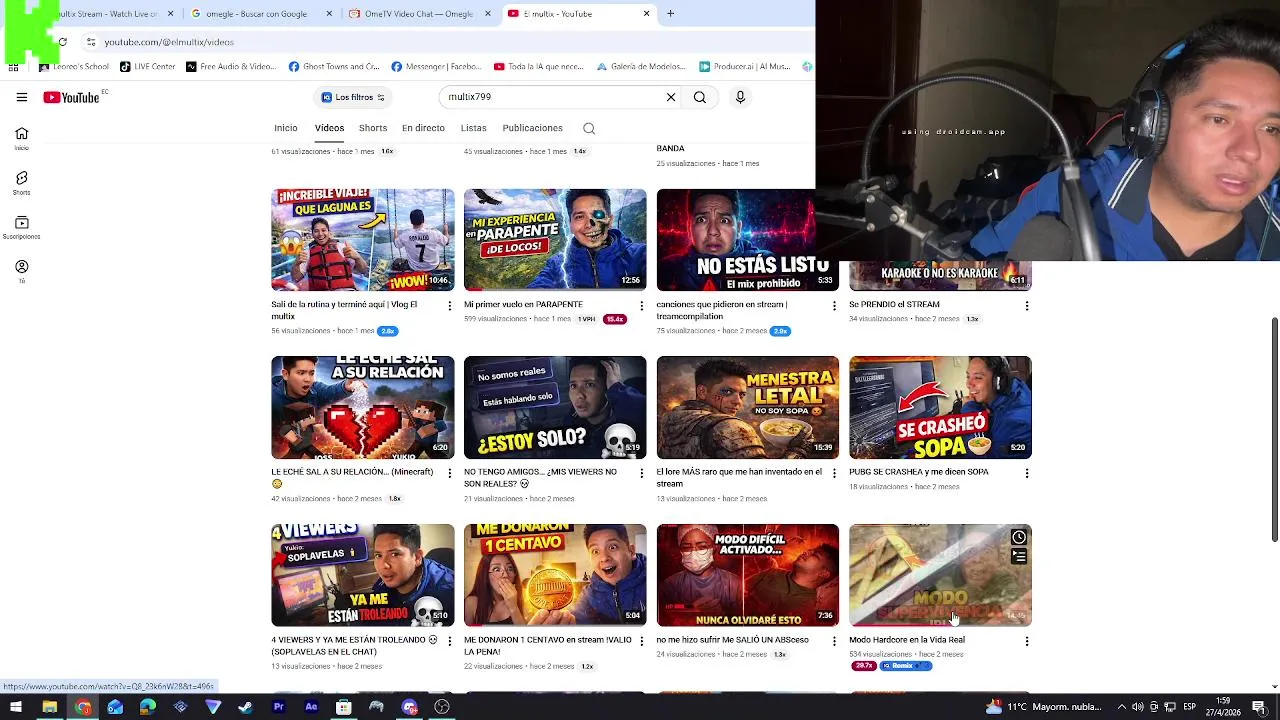This screenshot has height=720, width=1280.
Task: Open options for PUBG SE CRASHEA video
Action: tap(1026, 473)
